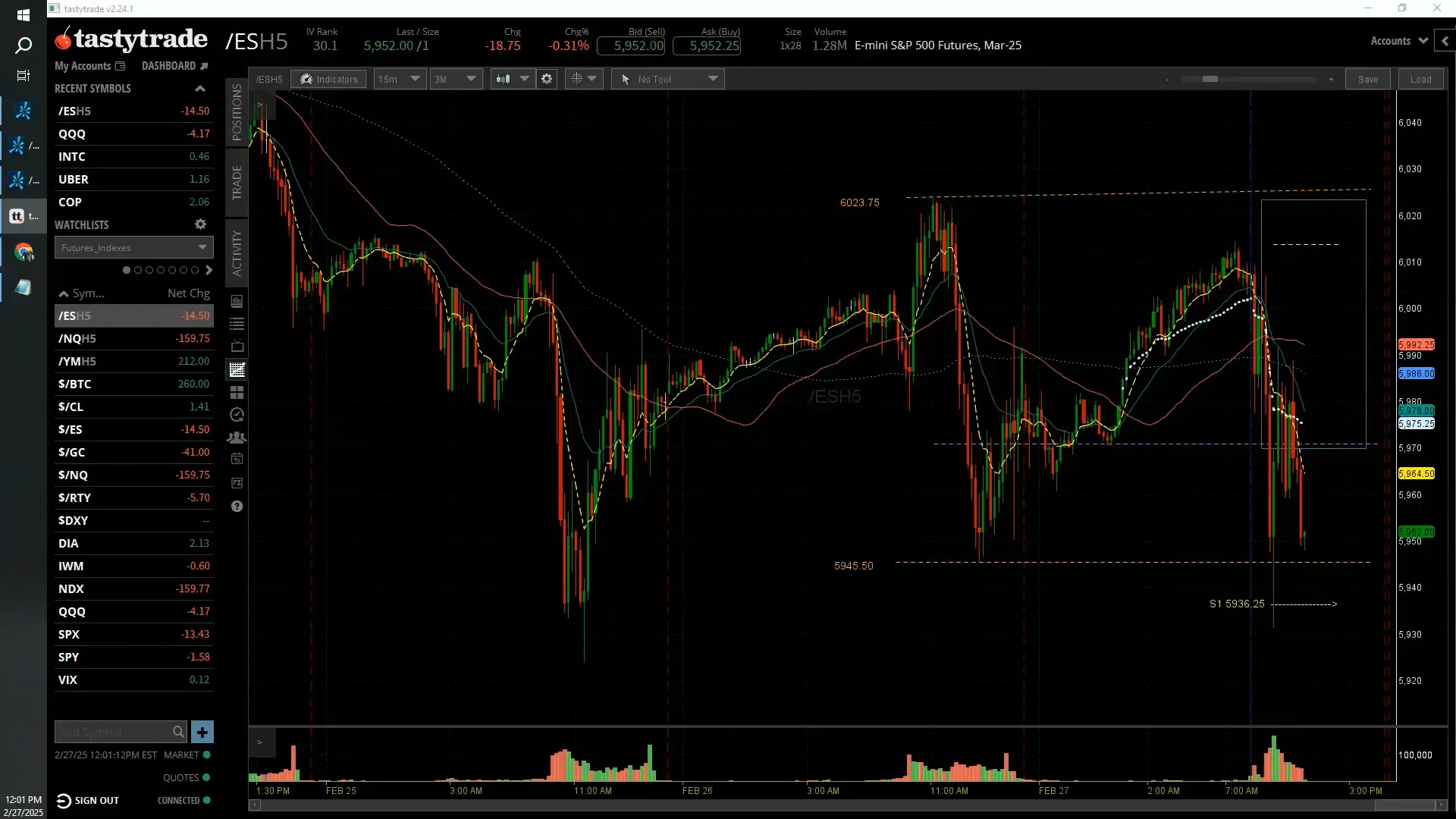Open the Futures_Indexes watchlist dropdown

(133, 247)
